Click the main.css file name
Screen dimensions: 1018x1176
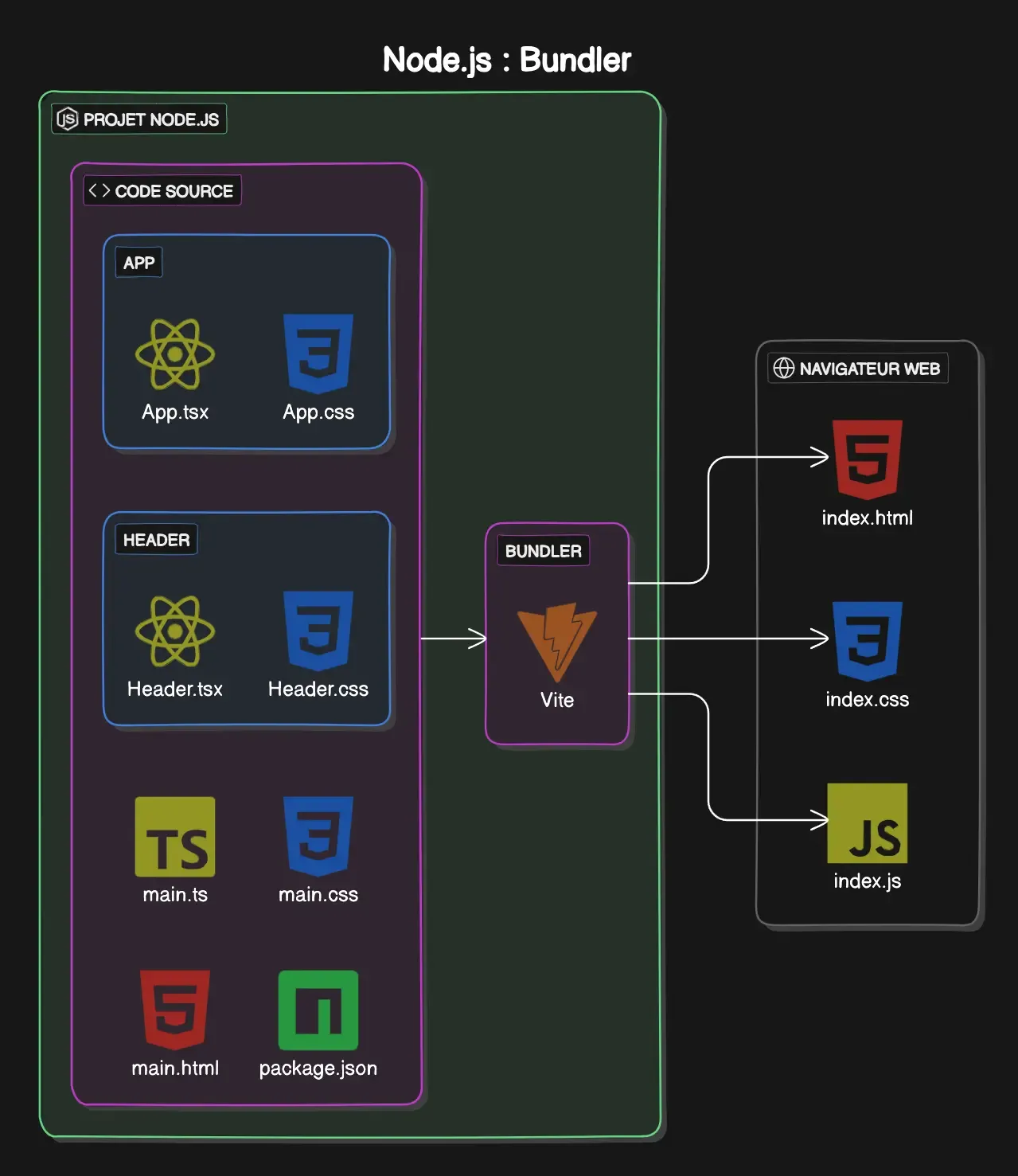point(318,895)
